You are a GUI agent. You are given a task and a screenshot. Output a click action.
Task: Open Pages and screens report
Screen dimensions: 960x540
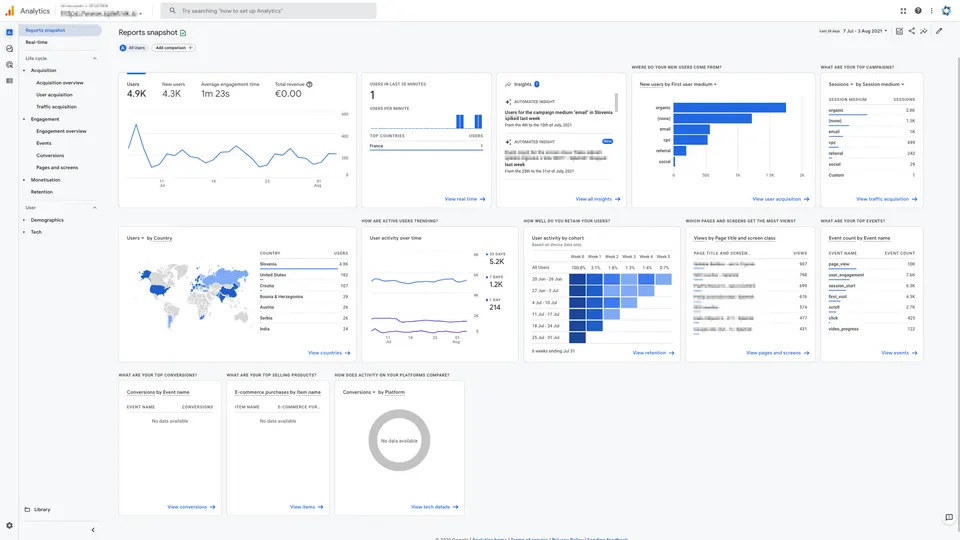[x=57, y=168]
